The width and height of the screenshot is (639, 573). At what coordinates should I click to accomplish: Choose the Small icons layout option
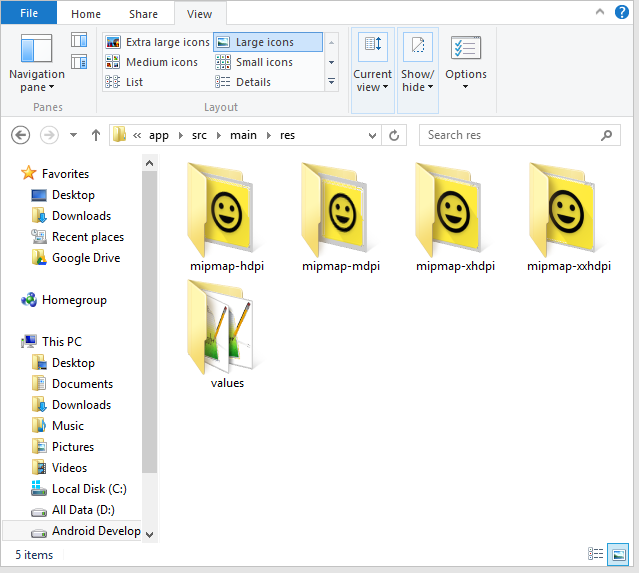[264, 62]
